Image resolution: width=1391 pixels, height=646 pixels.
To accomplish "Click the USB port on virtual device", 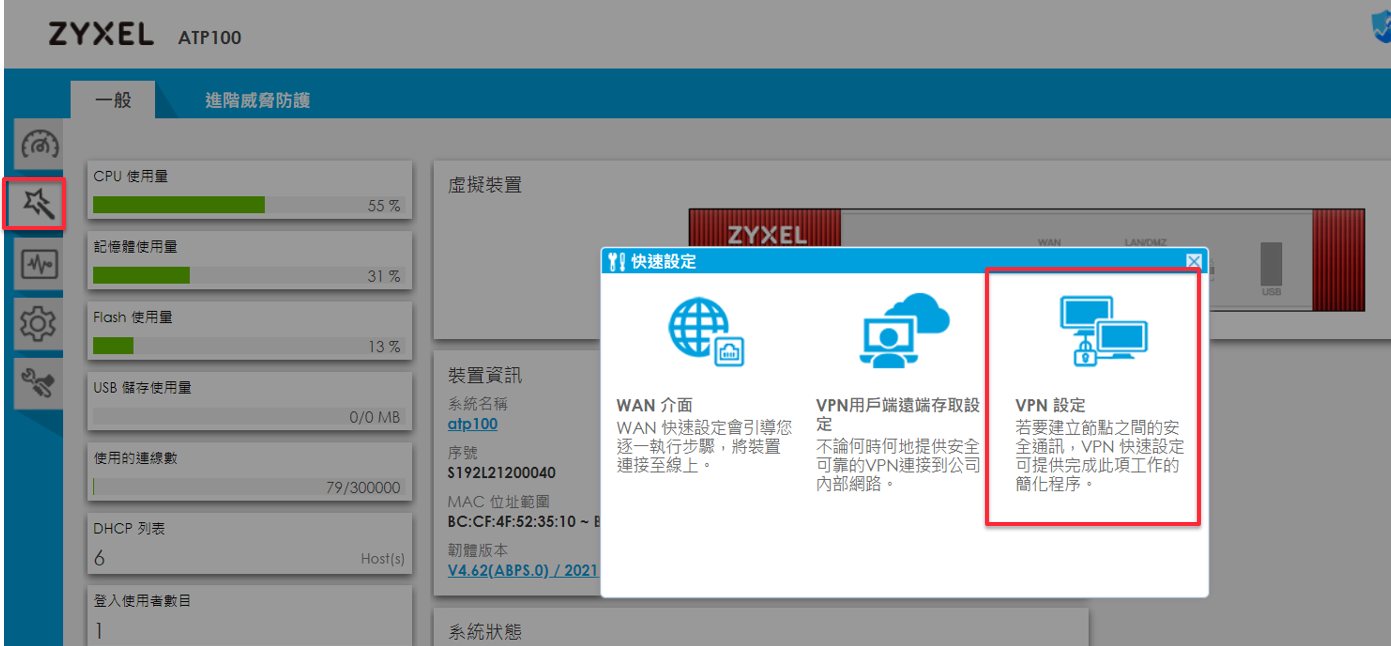I will coord(1271,263).
